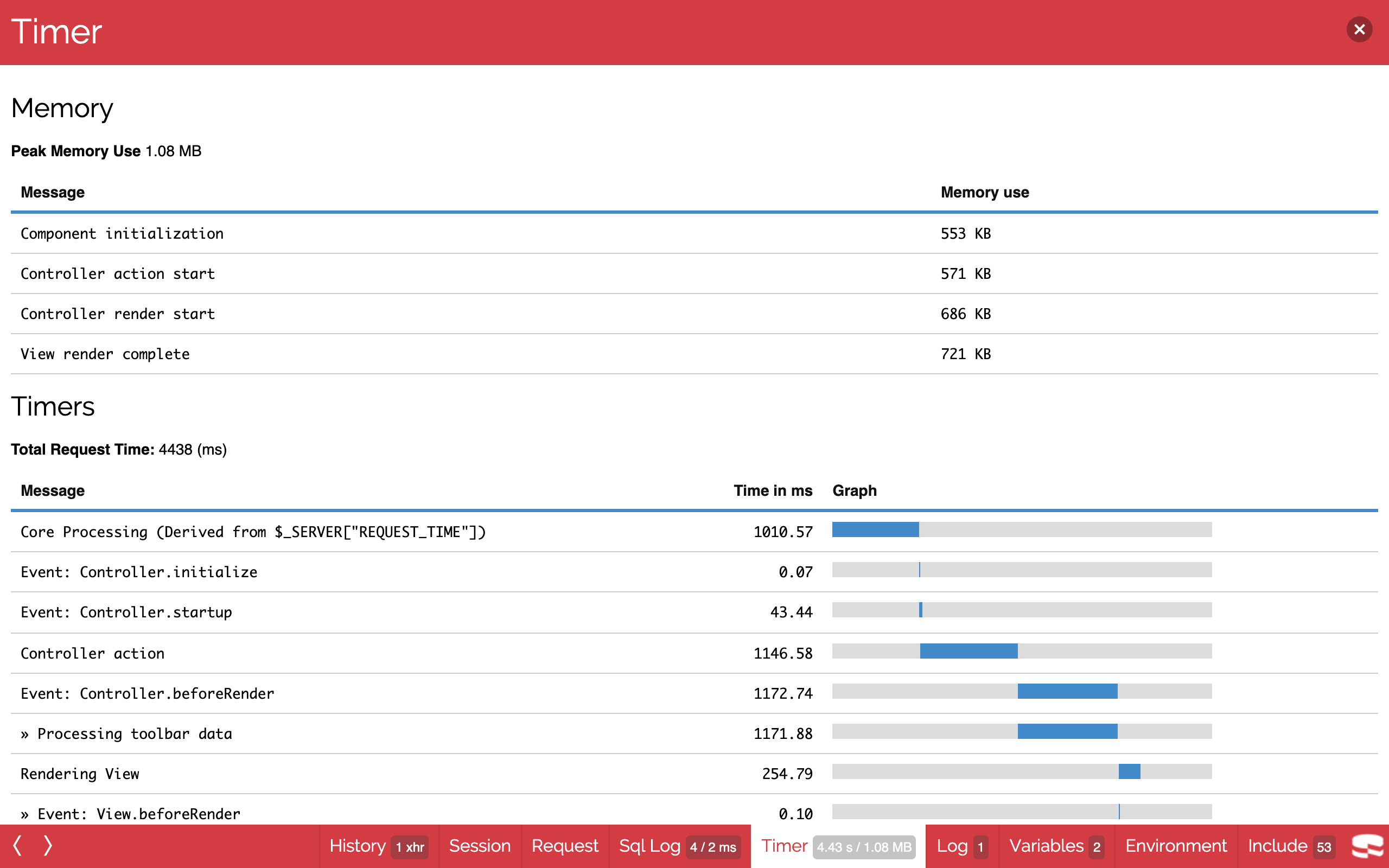Image resolution: width=1389 pixels, height=868 pixels.
Task: Select the active Timer tab
Action: pyautogui.click(x=838, y=846)
